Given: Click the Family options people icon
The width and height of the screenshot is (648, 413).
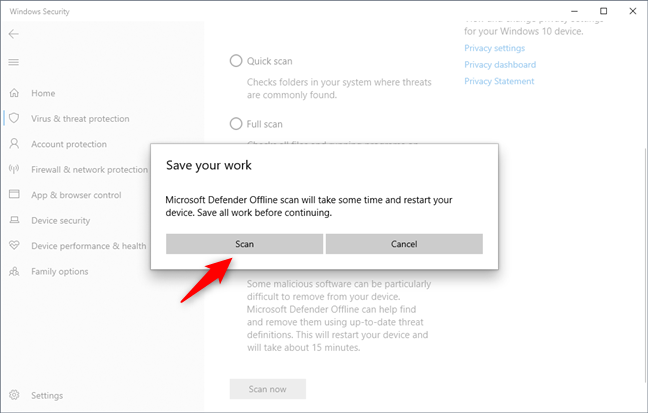Looking at the screenshot, I should pyautogui.click(x=14, y=271).
